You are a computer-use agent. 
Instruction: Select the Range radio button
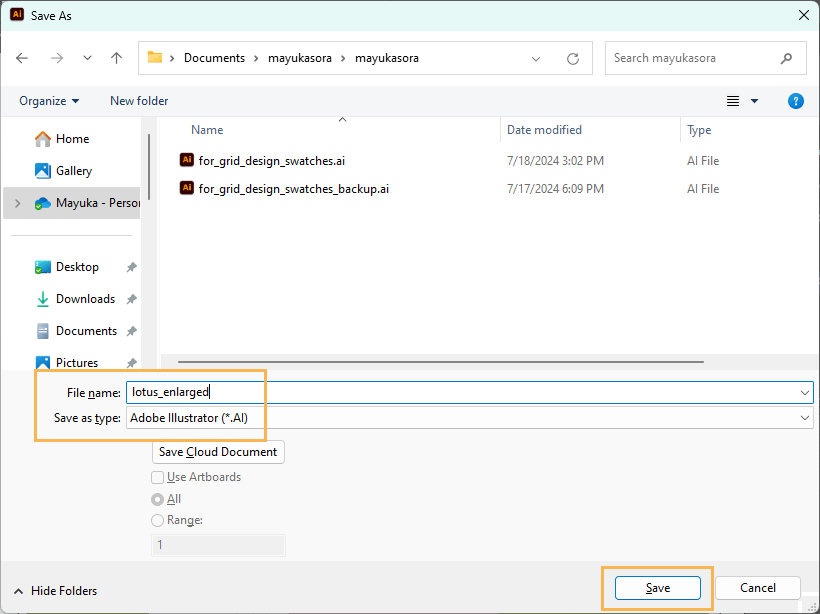pos(157,520)
